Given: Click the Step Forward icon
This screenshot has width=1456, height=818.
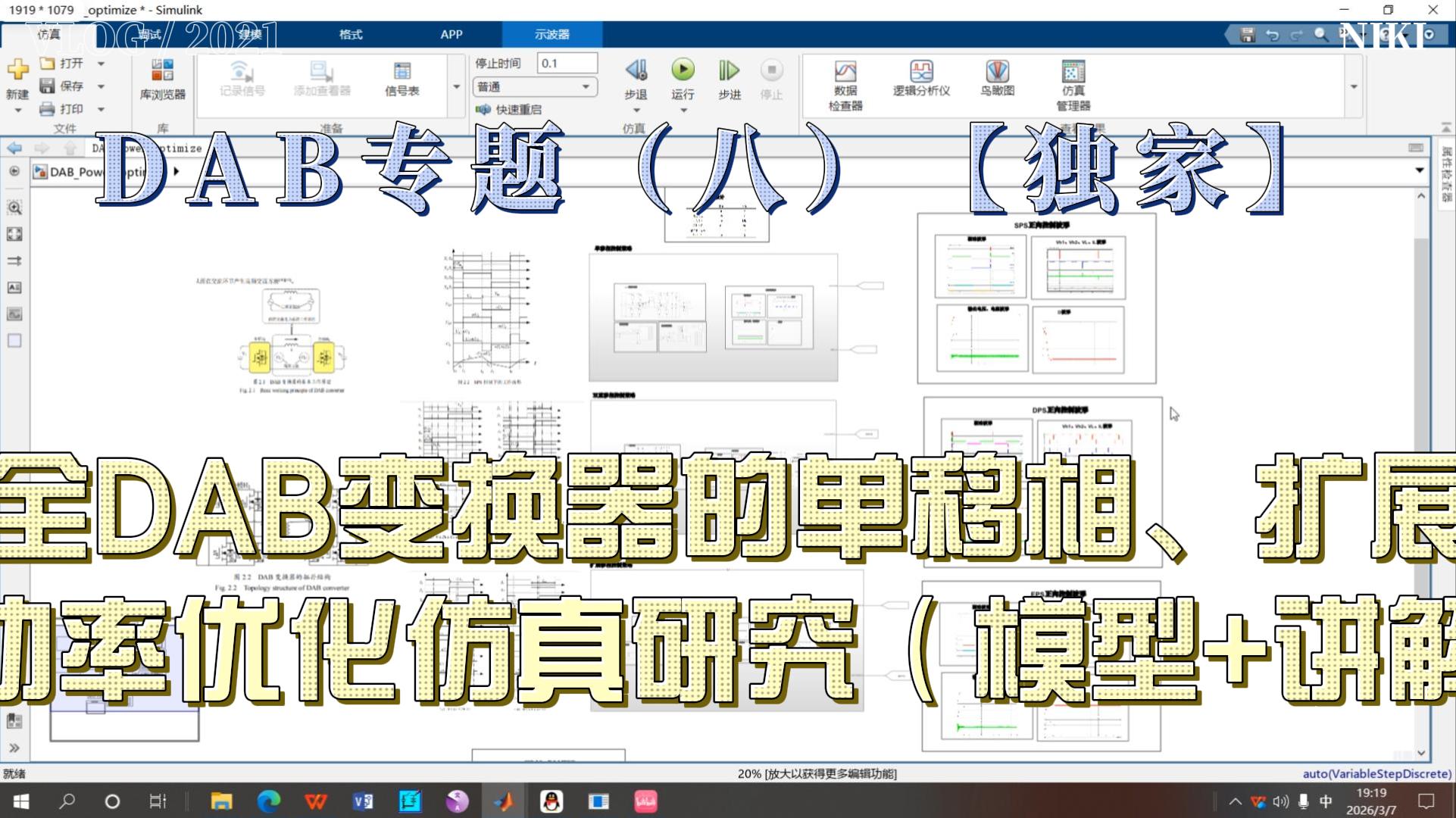Looking at the screenshot, I should 729,70.
